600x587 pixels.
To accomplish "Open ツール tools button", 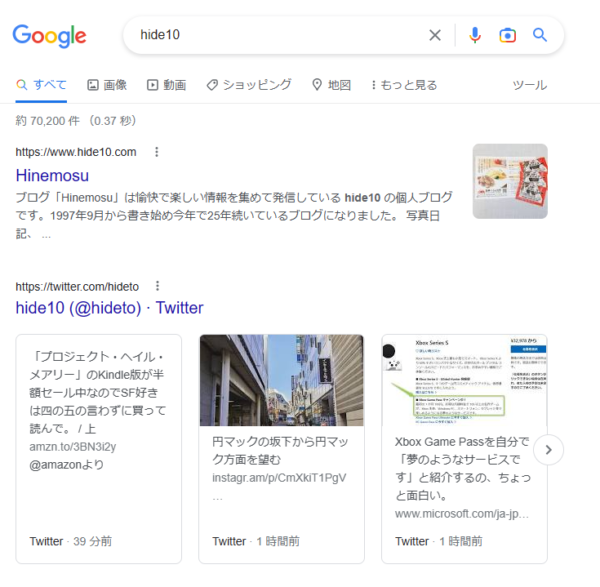I will 530,85.
